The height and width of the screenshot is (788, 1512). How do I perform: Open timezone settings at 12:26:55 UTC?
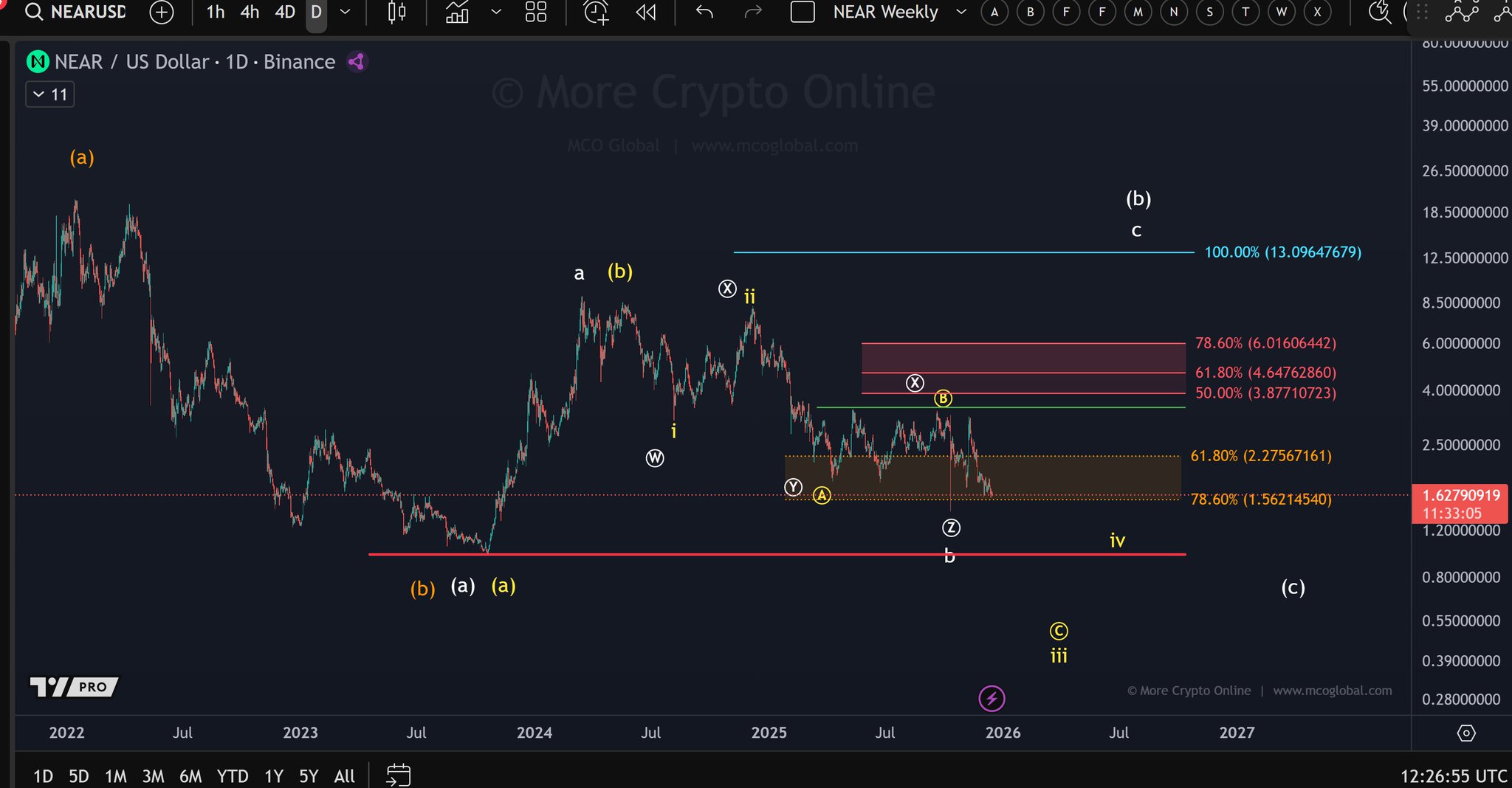[1454, 776]
